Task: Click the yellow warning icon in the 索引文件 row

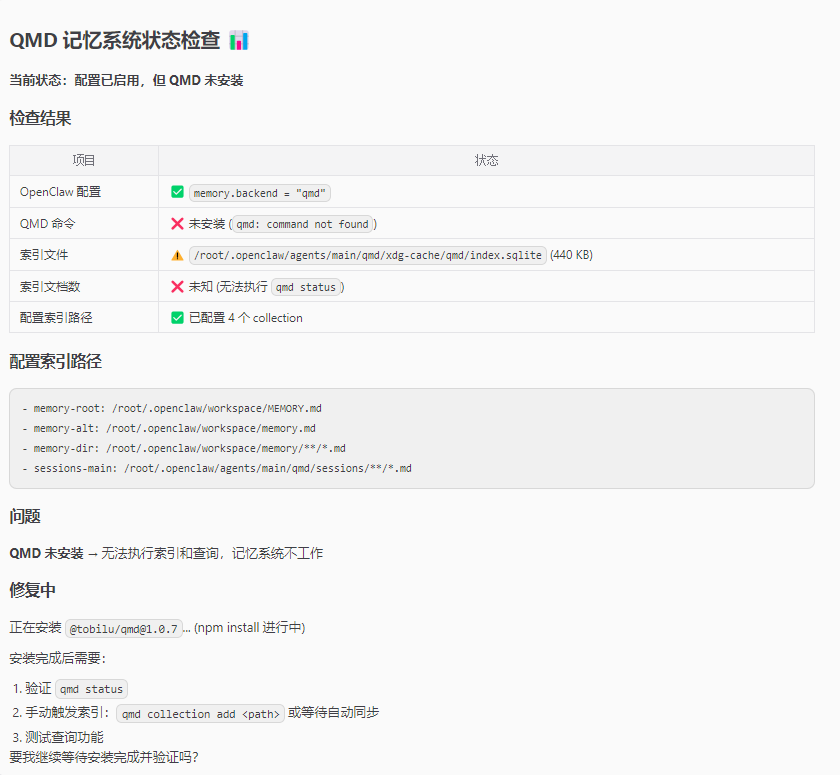Action: (x=177, y=255)
